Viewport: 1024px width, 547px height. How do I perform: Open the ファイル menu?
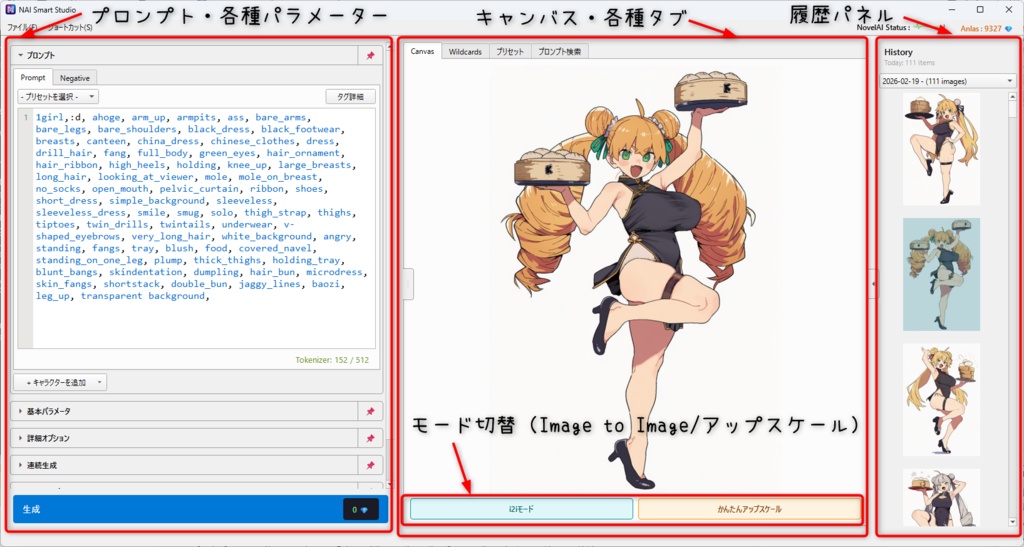(x=22, y=28)
